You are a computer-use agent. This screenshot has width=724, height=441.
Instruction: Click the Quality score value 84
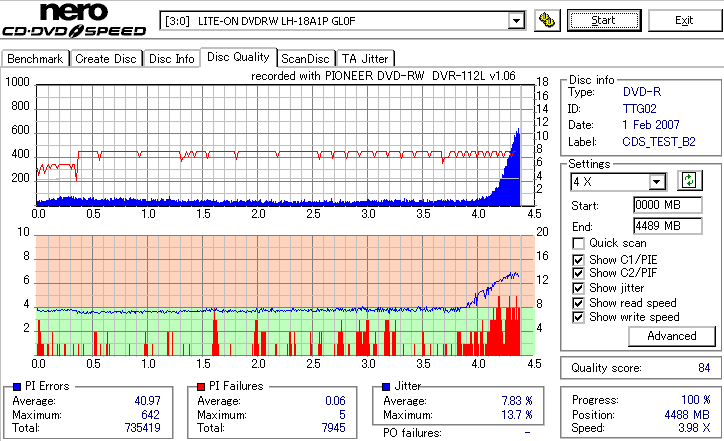[x=704, y=368]
